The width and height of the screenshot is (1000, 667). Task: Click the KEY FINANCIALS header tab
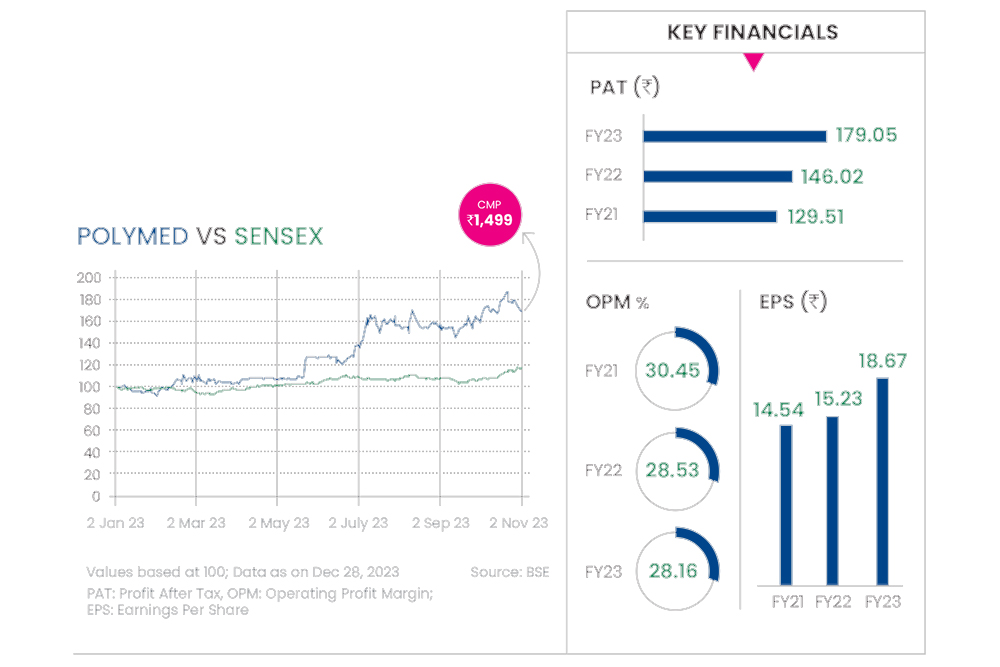(752, 33)
